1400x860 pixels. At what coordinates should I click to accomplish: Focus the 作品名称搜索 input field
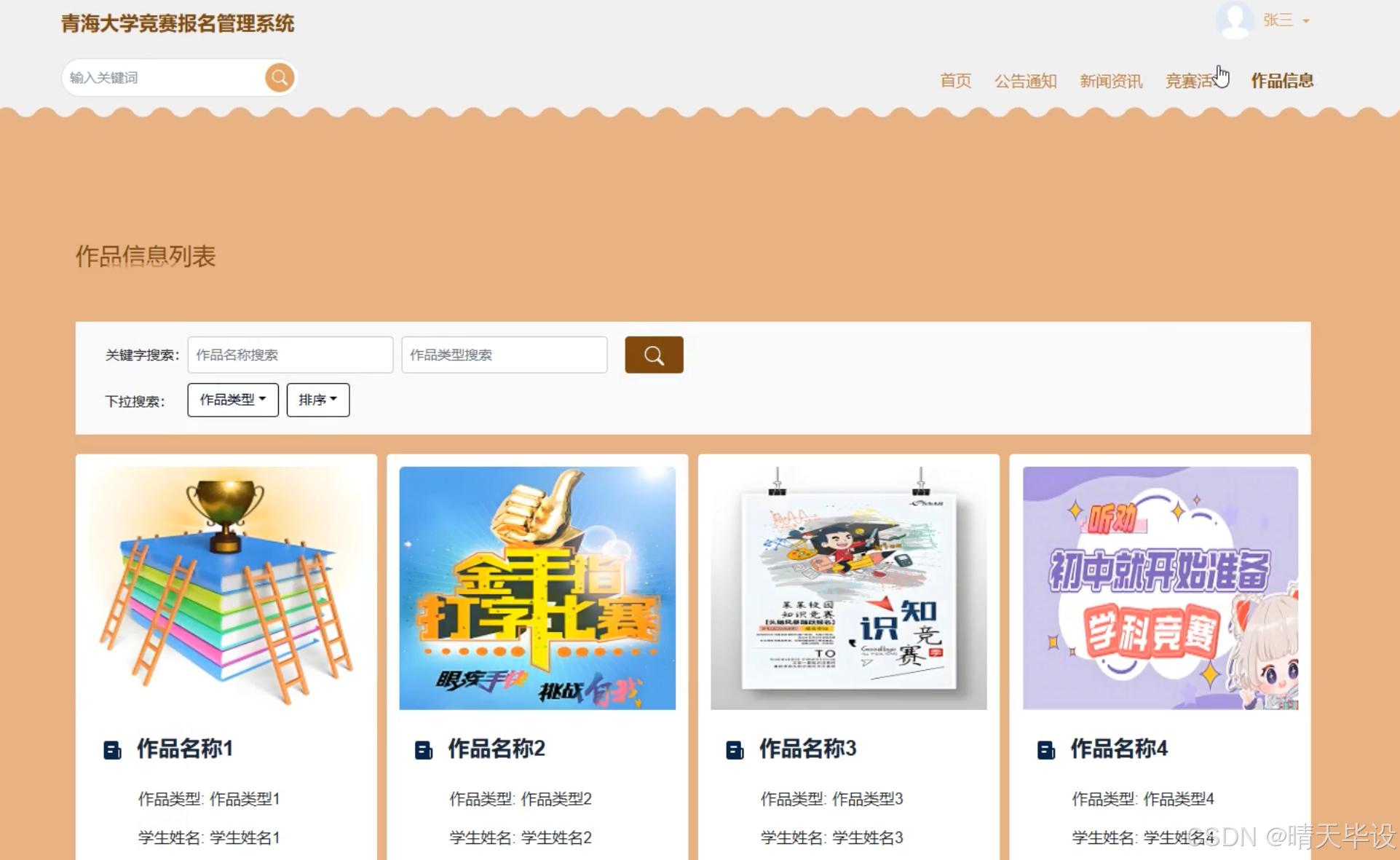[290, 355]
